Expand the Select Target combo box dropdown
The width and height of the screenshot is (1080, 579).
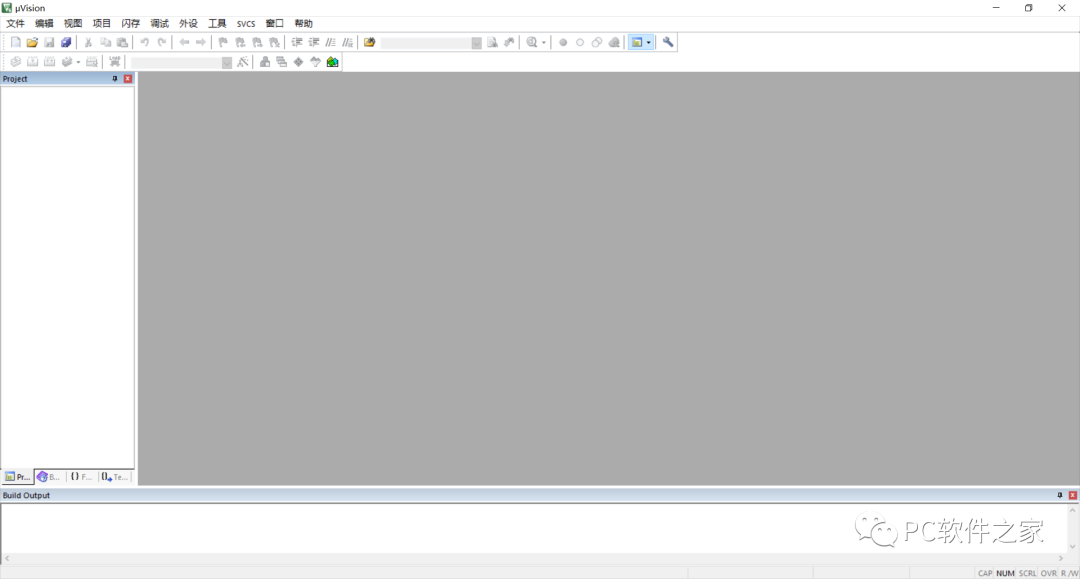point(227,63)
